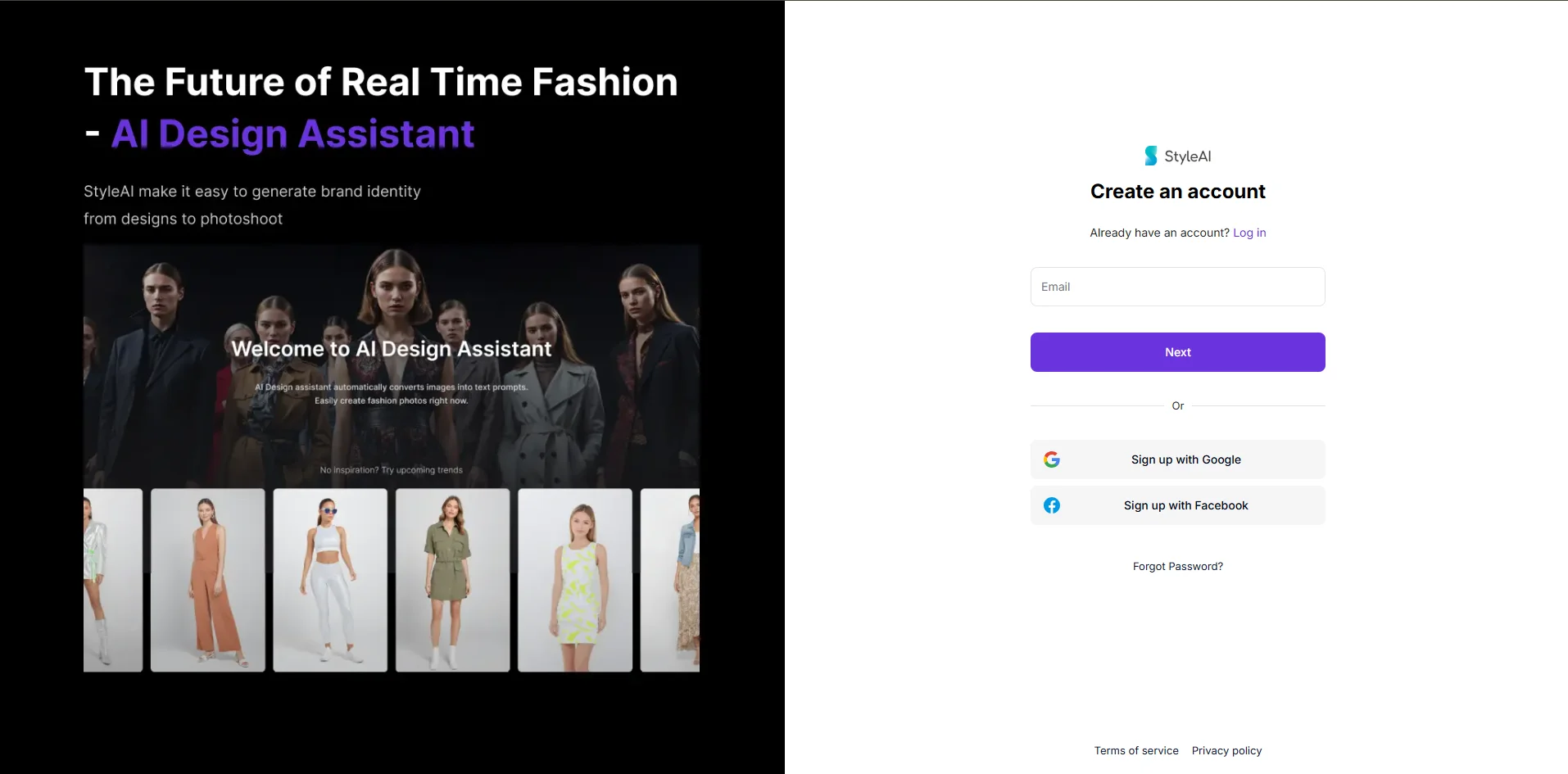Click Sign up with Google

[1177, 459]
